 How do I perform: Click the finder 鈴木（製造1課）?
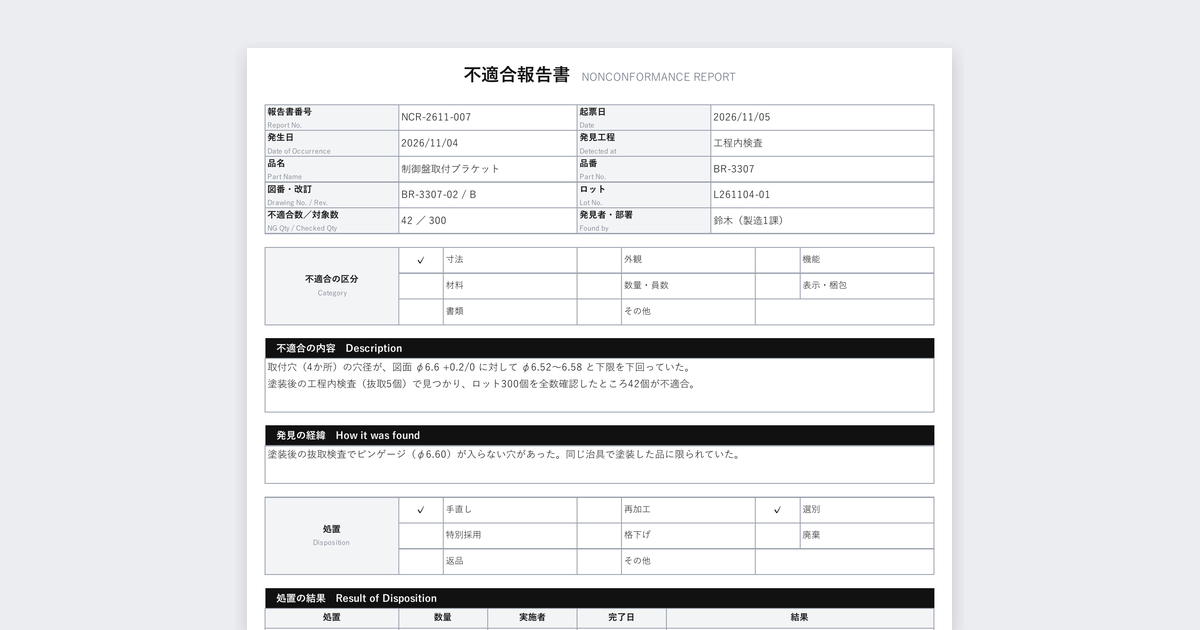pos(751,221)
